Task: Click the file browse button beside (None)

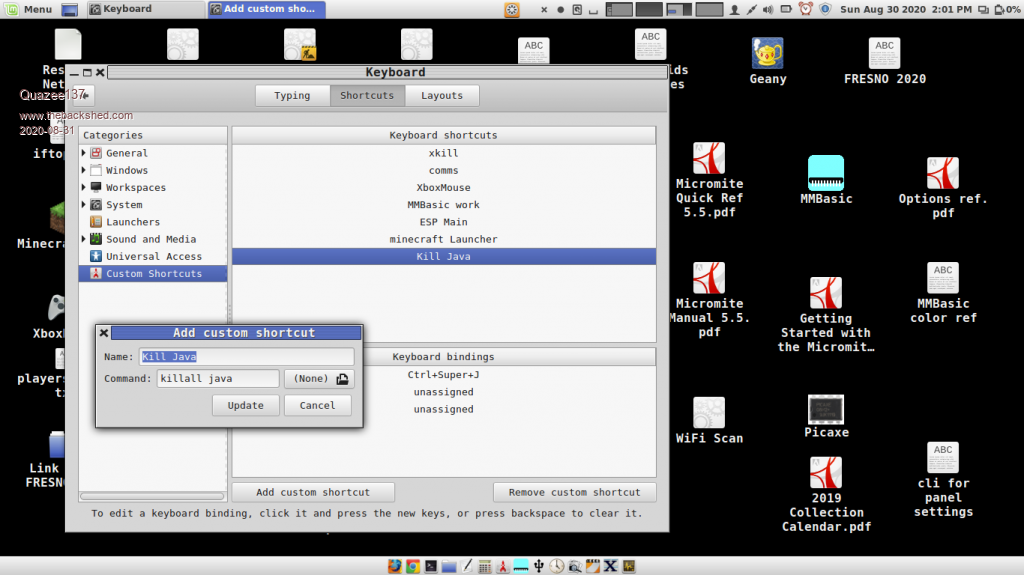Action: (x=342, y=379)
